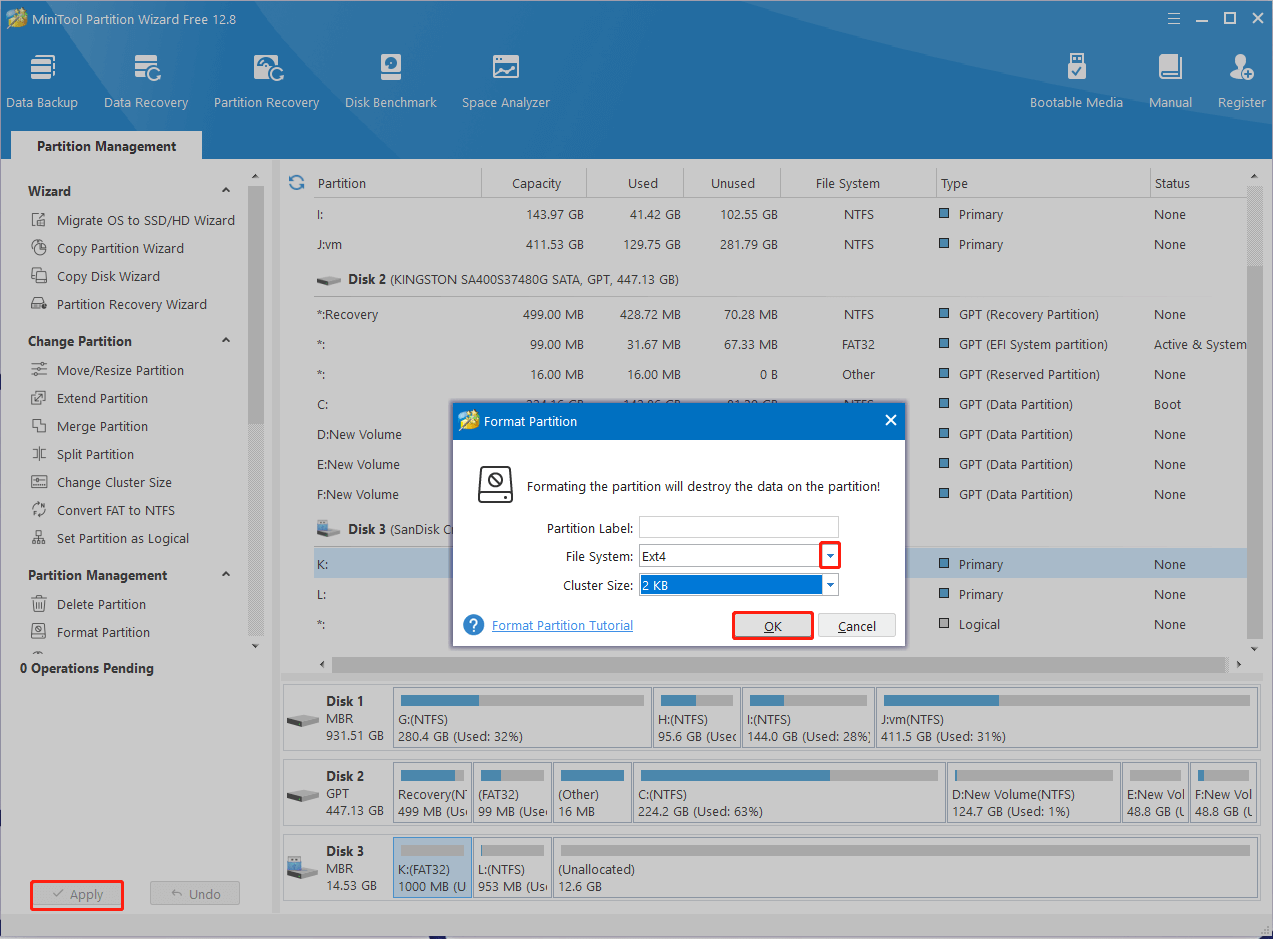Click the Disk 2 drive icon in disk map

tap(303, 795)
